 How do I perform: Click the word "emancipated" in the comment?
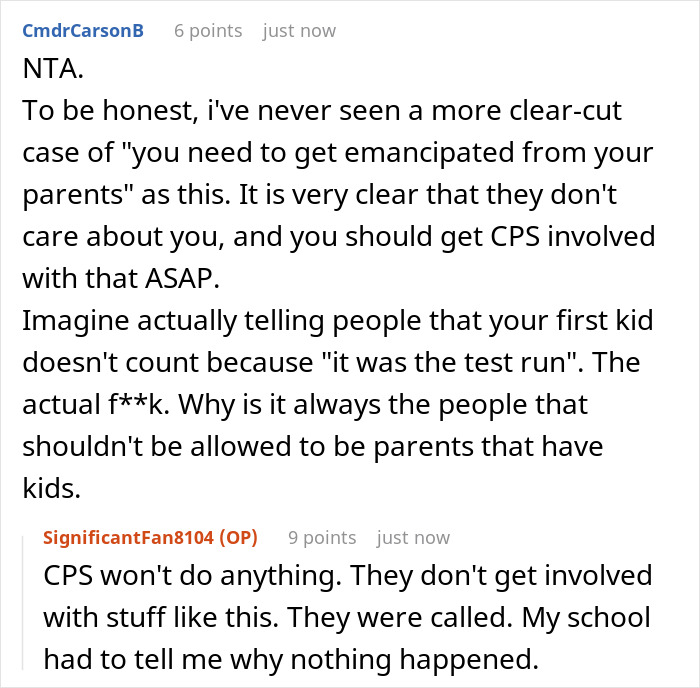(429, 153)
